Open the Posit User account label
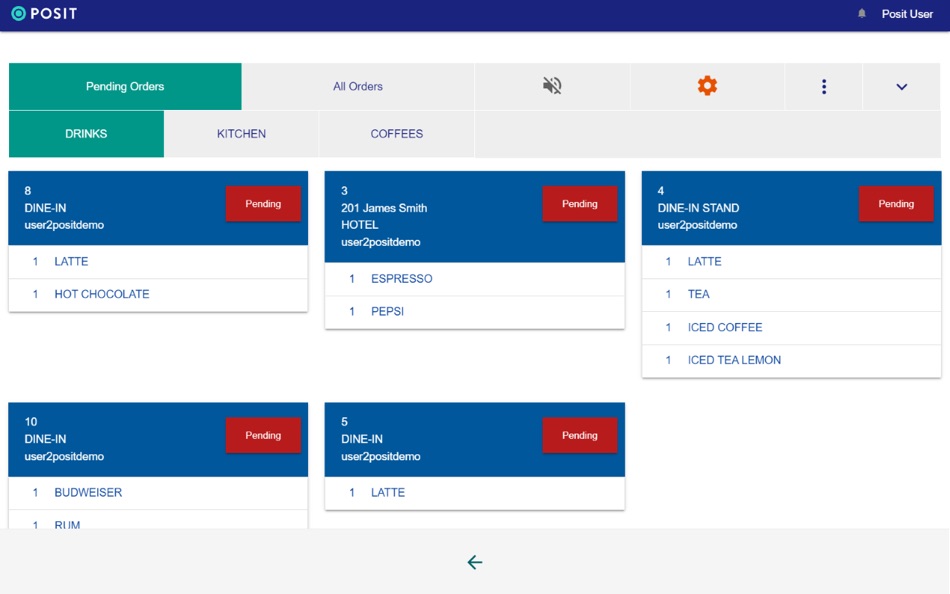This screenshot has width=950, height=594. click(x=907, y=14)
